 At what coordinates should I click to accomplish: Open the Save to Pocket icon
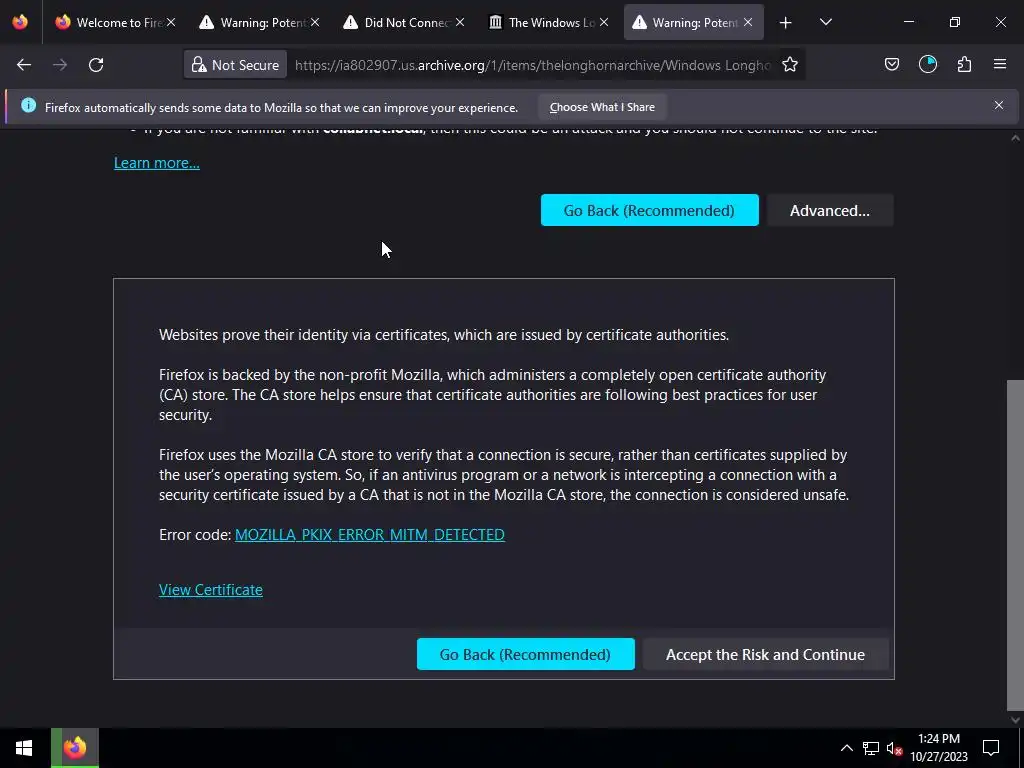(x=891, y=64)
